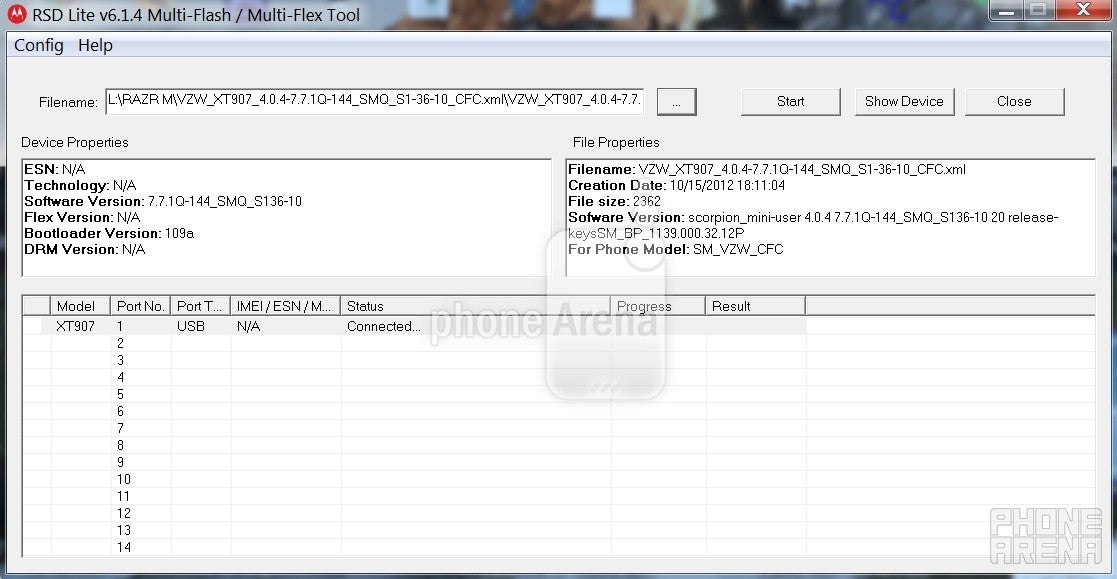
Task: Click the Bootloader Version: 109a line
Action: click(x=109, y=234)
